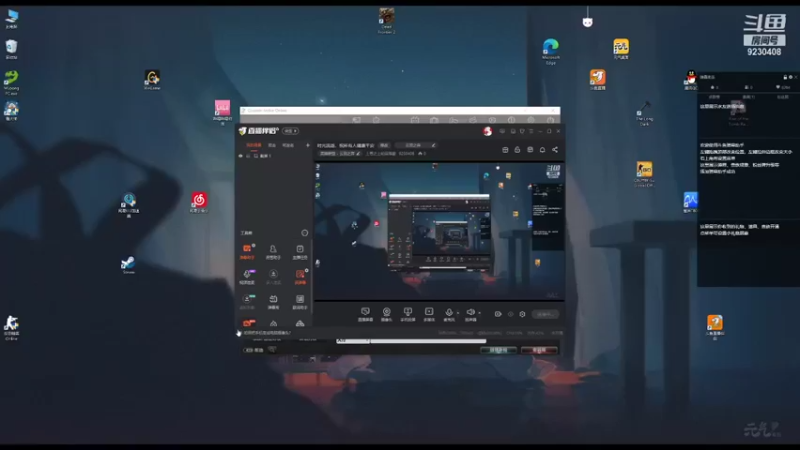Open the middle tool in third toolbox row

click(x=273, y=302)
